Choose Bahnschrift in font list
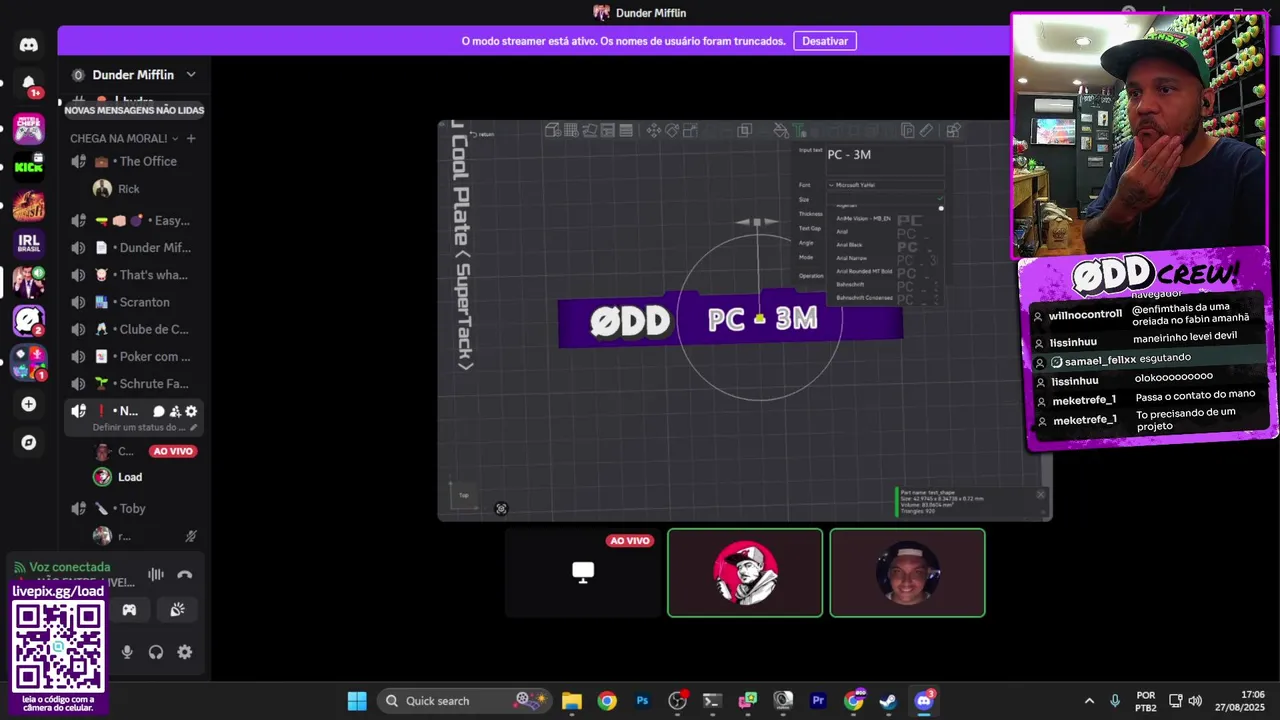 click(849, 284)
